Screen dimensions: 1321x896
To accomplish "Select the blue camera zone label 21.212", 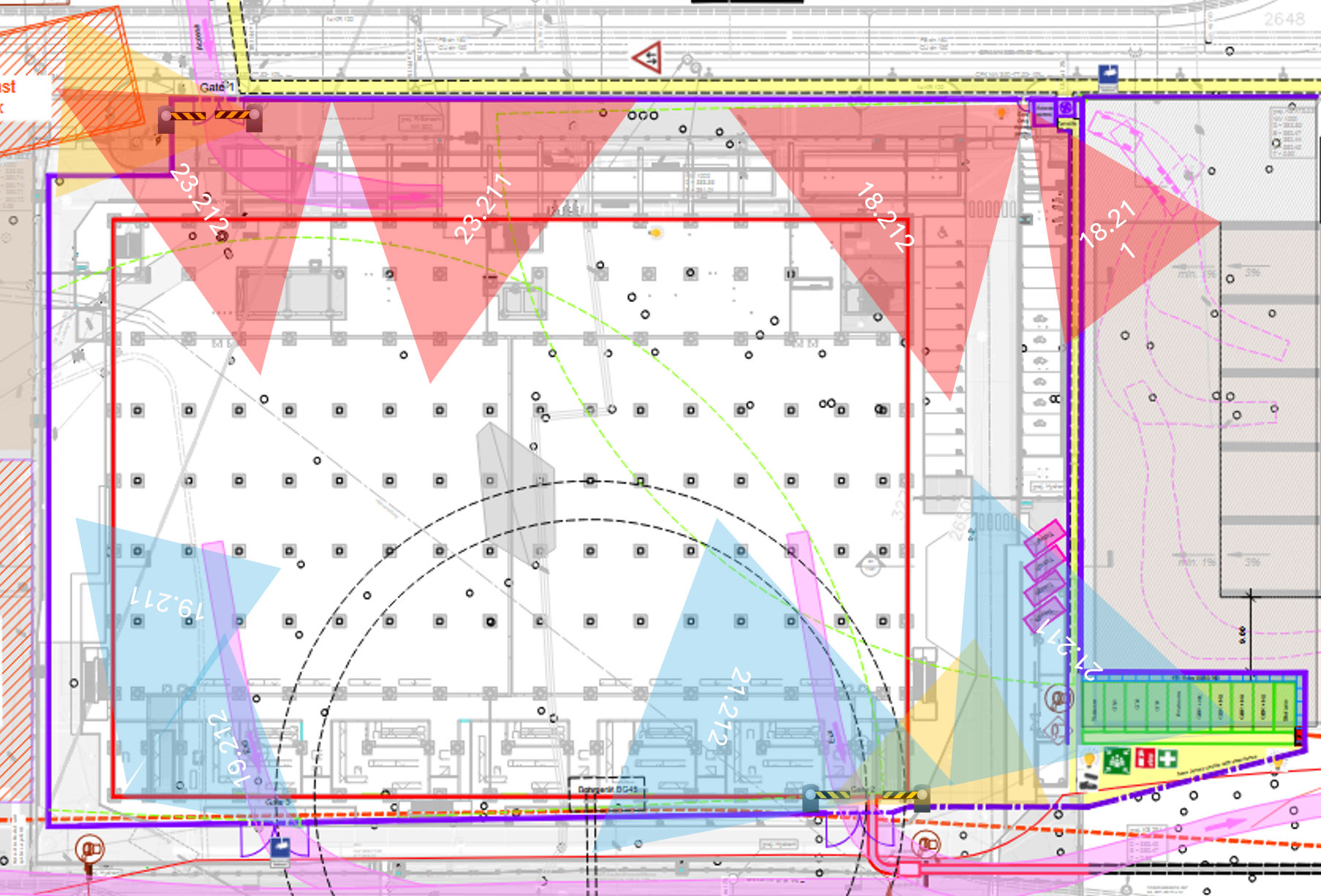I will click(729, 707).
